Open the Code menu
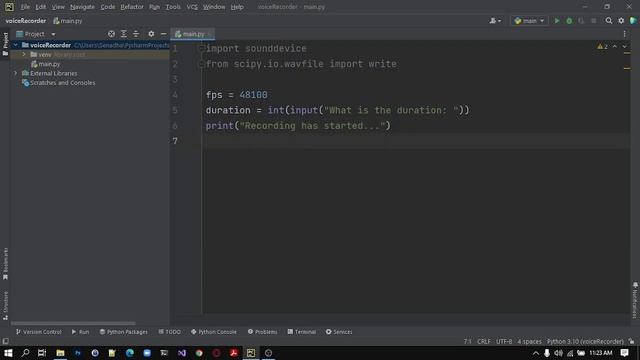The width and height of the screenshot is (640, 360). (x=108, y=7)
